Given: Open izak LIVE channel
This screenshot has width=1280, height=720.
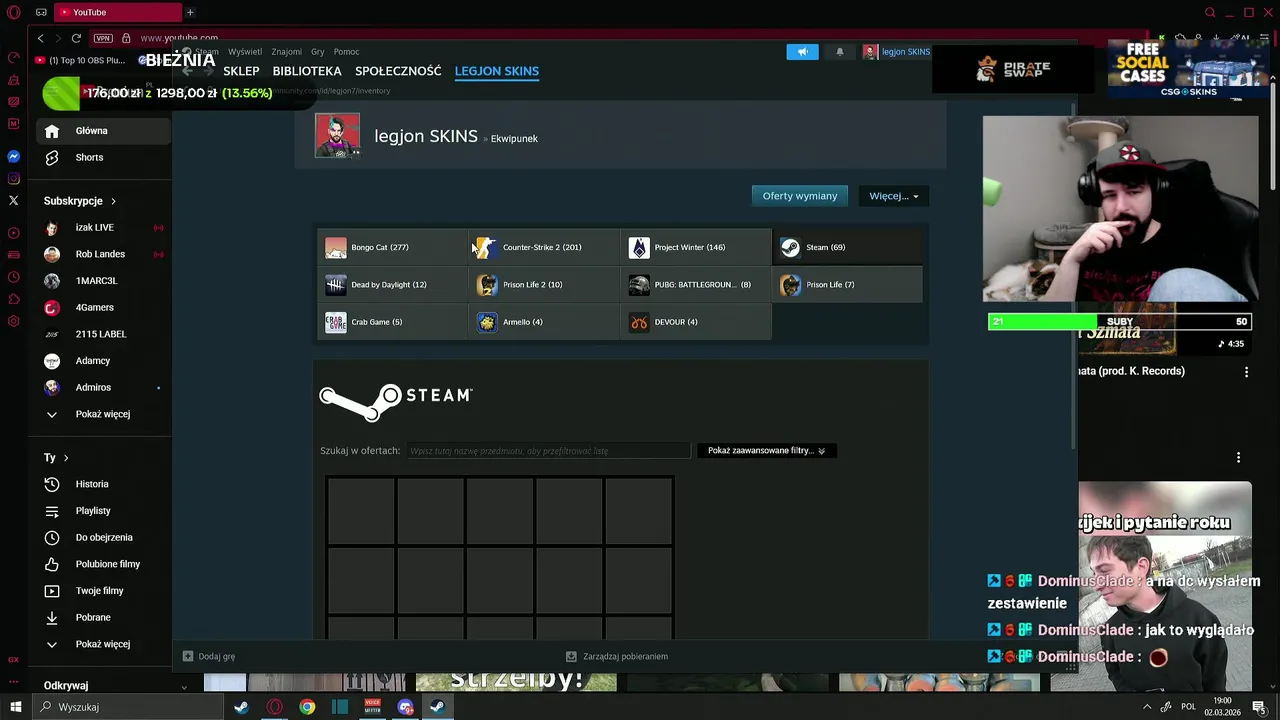Looking at the screenshot, I should click(102, 228).
